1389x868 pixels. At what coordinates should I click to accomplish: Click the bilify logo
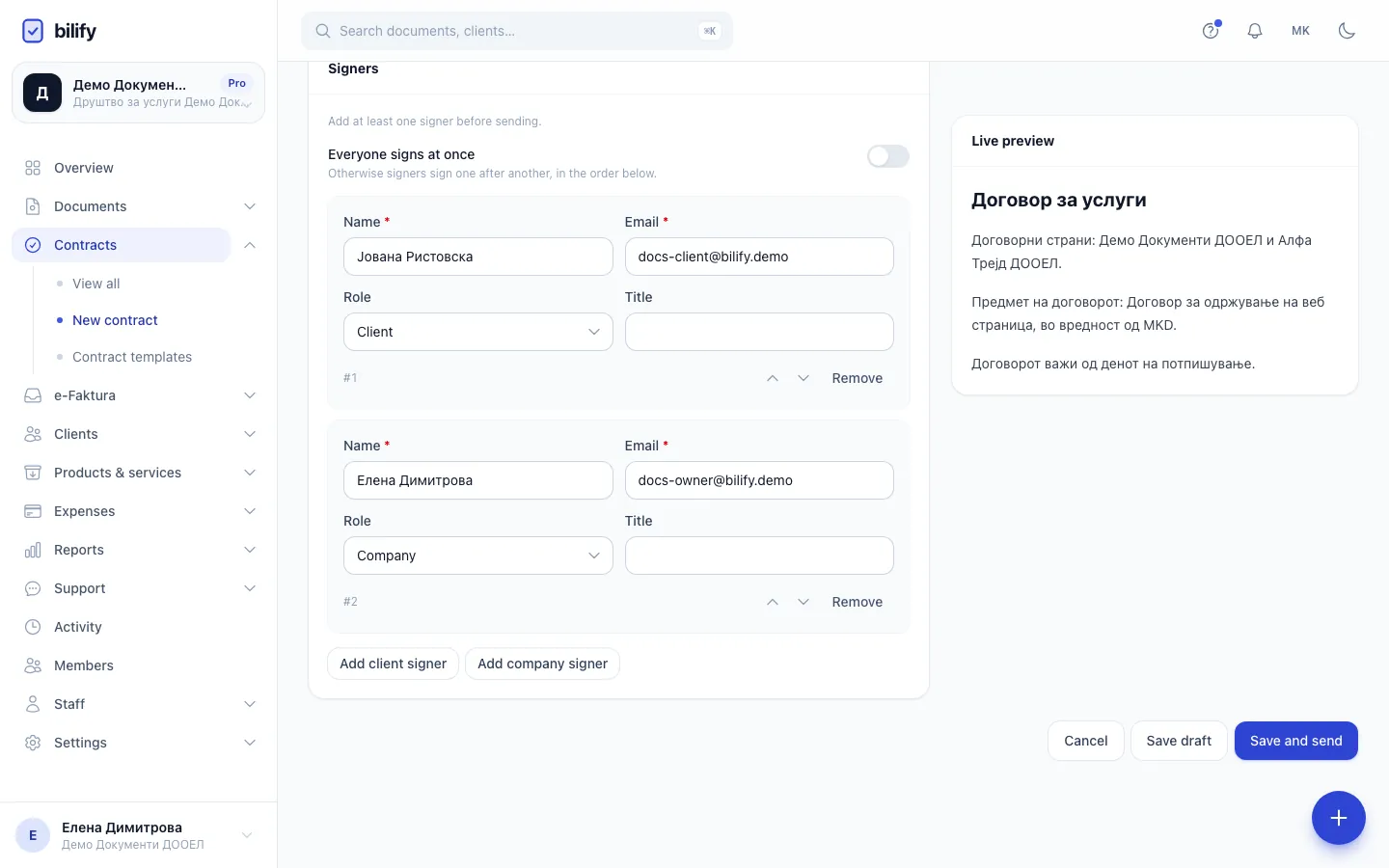pyautogui.click(x=59, y=31)
